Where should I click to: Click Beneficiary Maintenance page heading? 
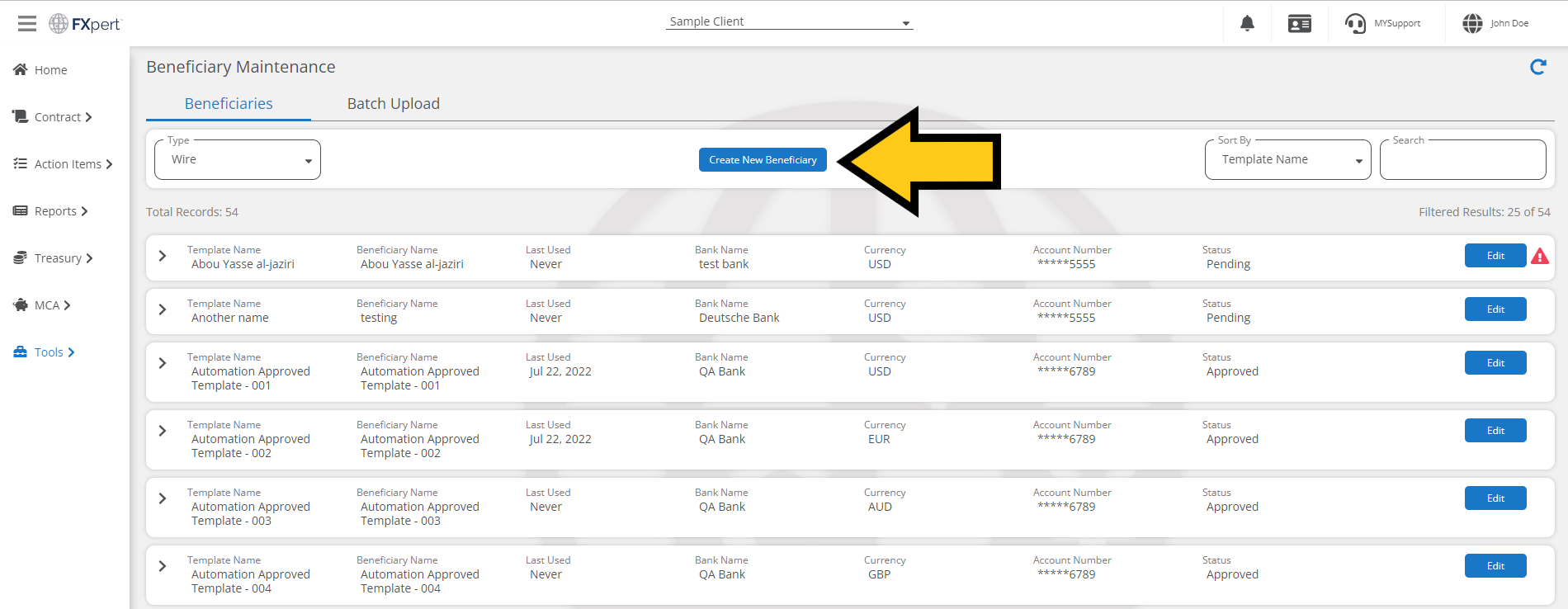coord(241,67)
